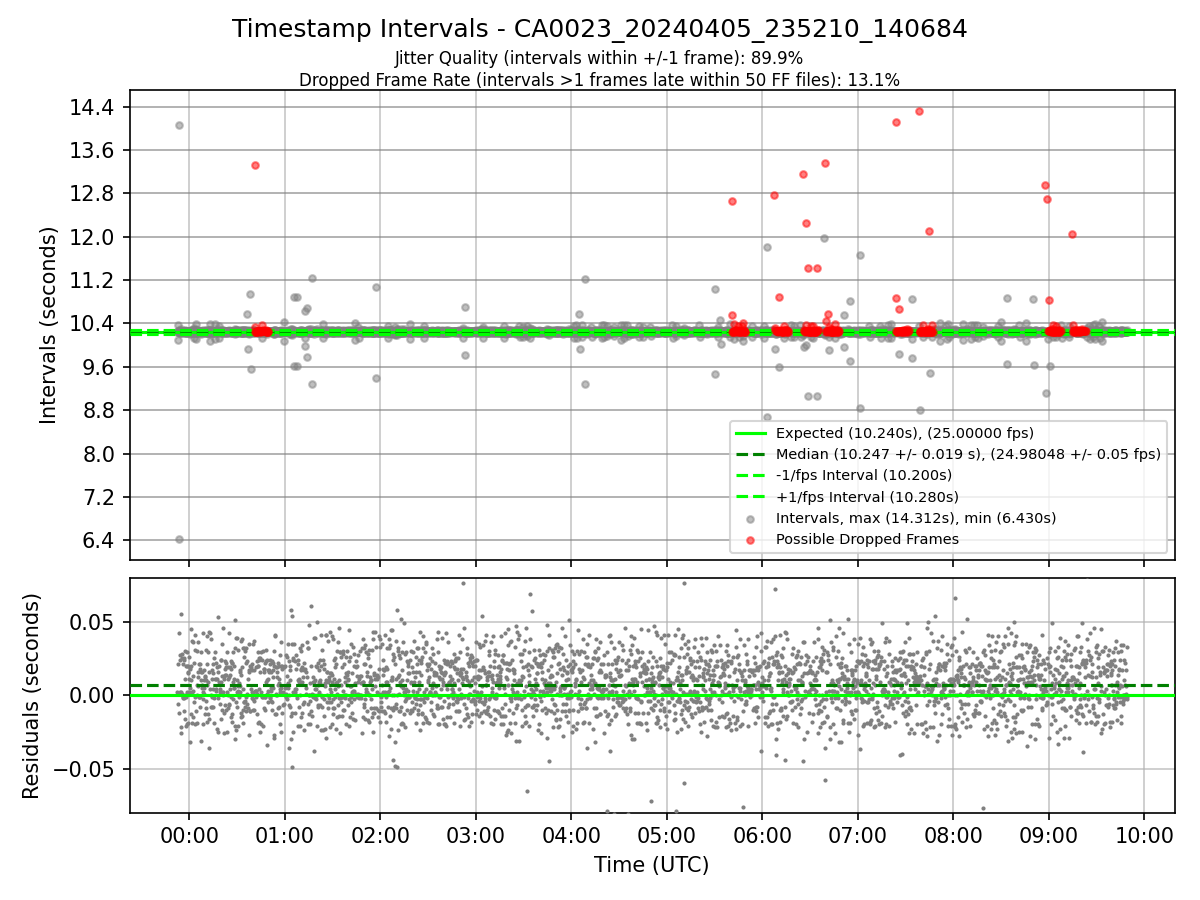
Task: Click the y-axis tick label "7.2"
Action: tap(97, 497)
